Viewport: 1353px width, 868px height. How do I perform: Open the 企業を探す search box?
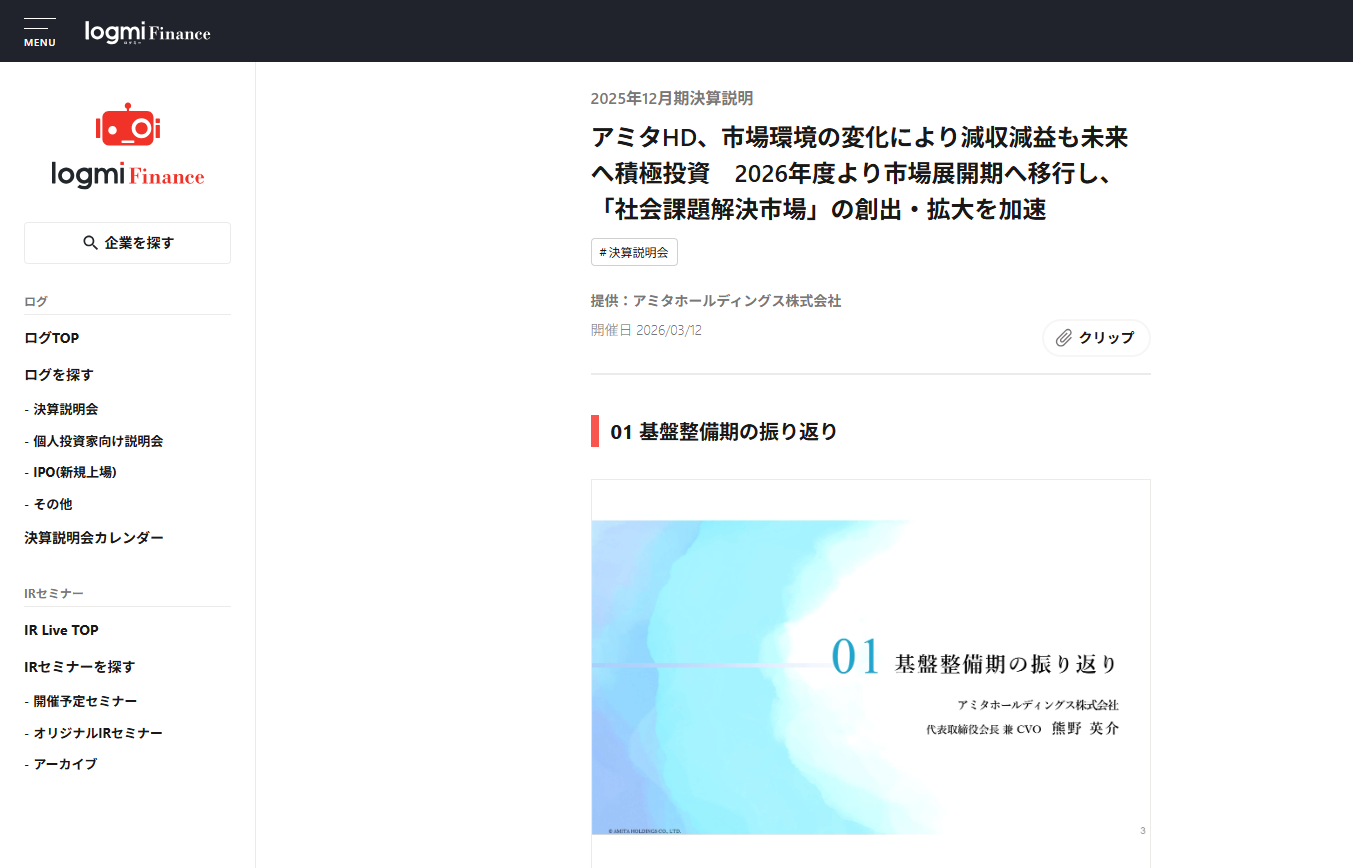127,242
